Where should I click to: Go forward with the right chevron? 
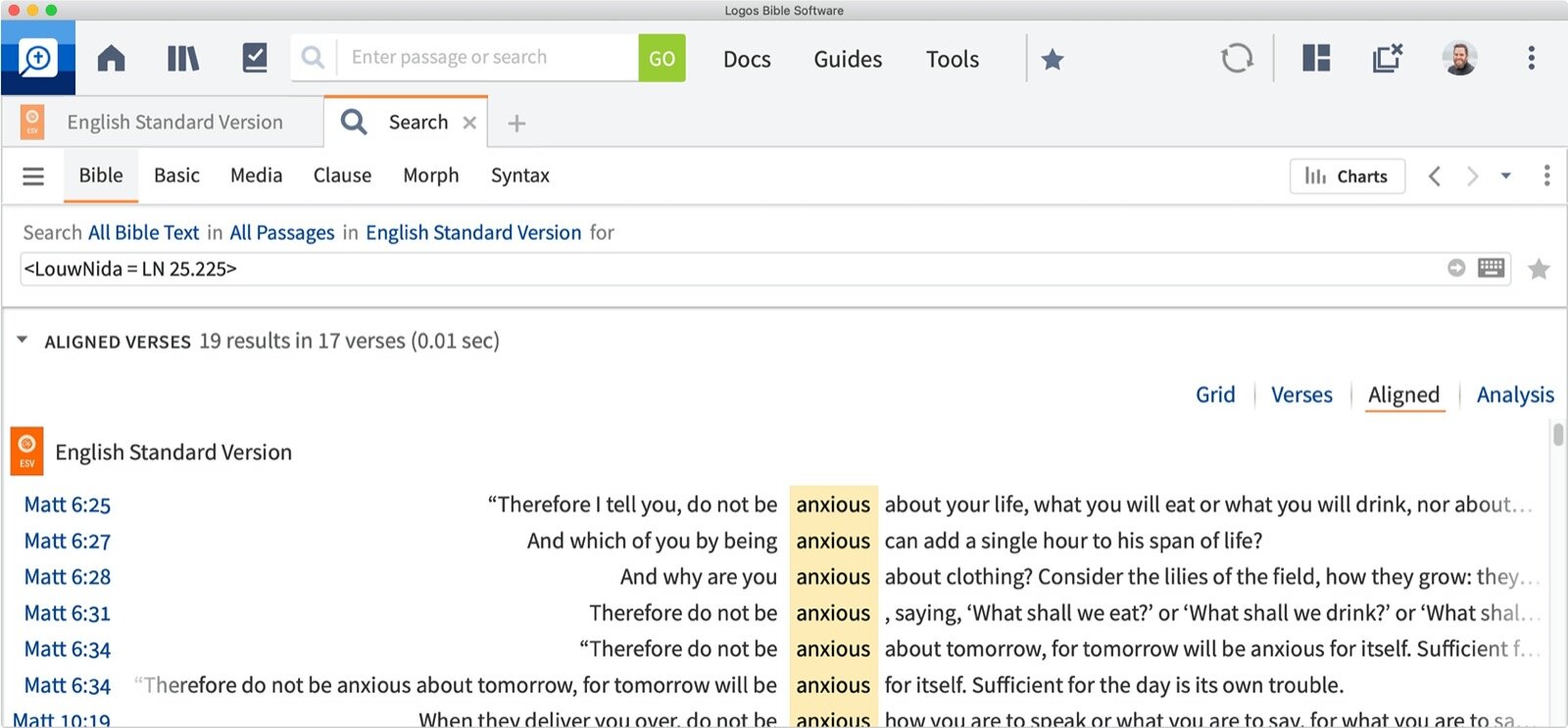click(x=1472, y=176)
